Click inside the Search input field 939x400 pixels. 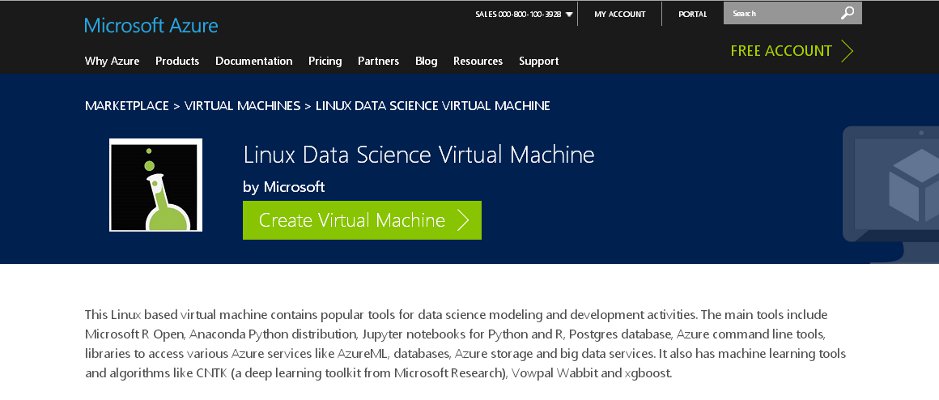(x=780, y=14)
